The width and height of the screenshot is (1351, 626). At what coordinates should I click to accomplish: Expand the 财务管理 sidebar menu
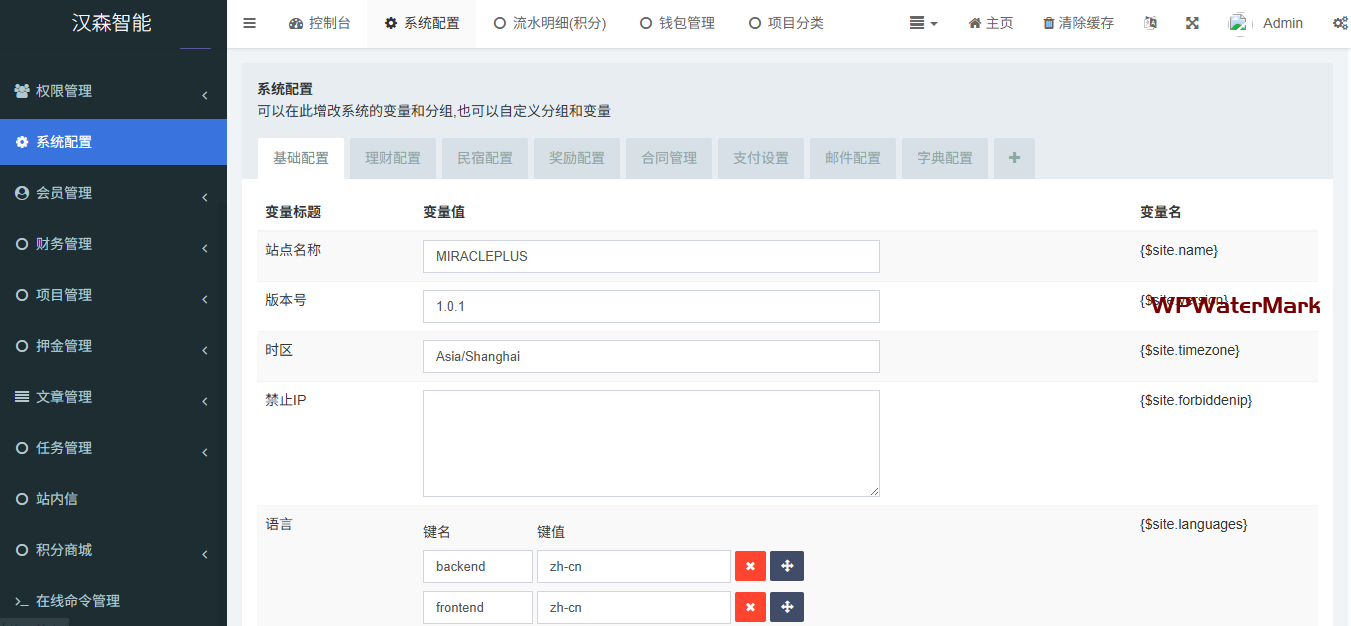pyautogui.click(x=113, y=245)
